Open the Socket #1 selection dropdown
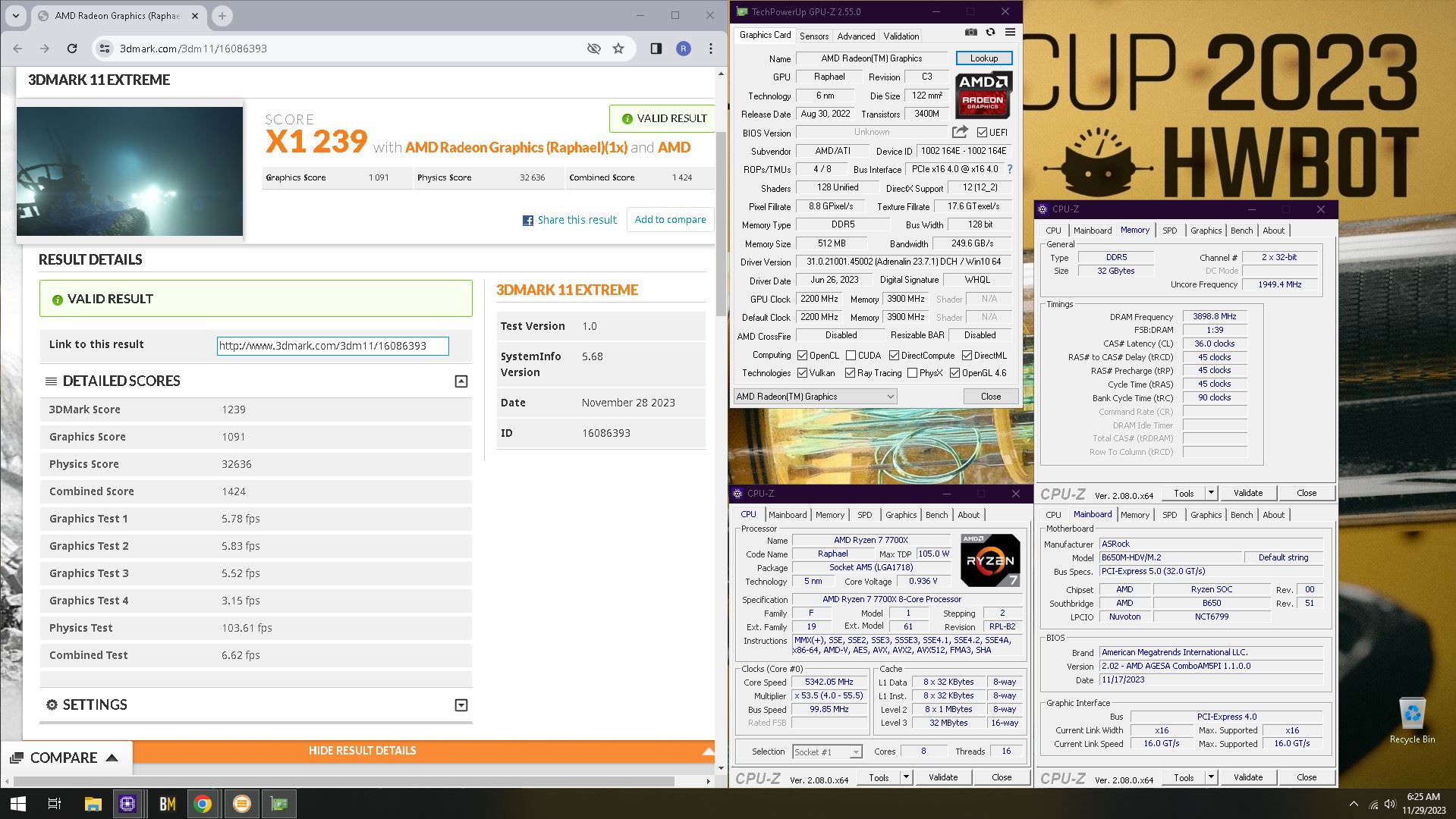 (827, 752)
